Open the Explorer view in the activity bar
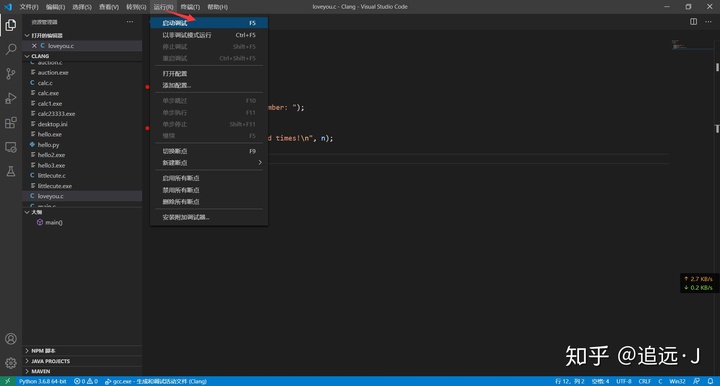 tap(11, 25)
